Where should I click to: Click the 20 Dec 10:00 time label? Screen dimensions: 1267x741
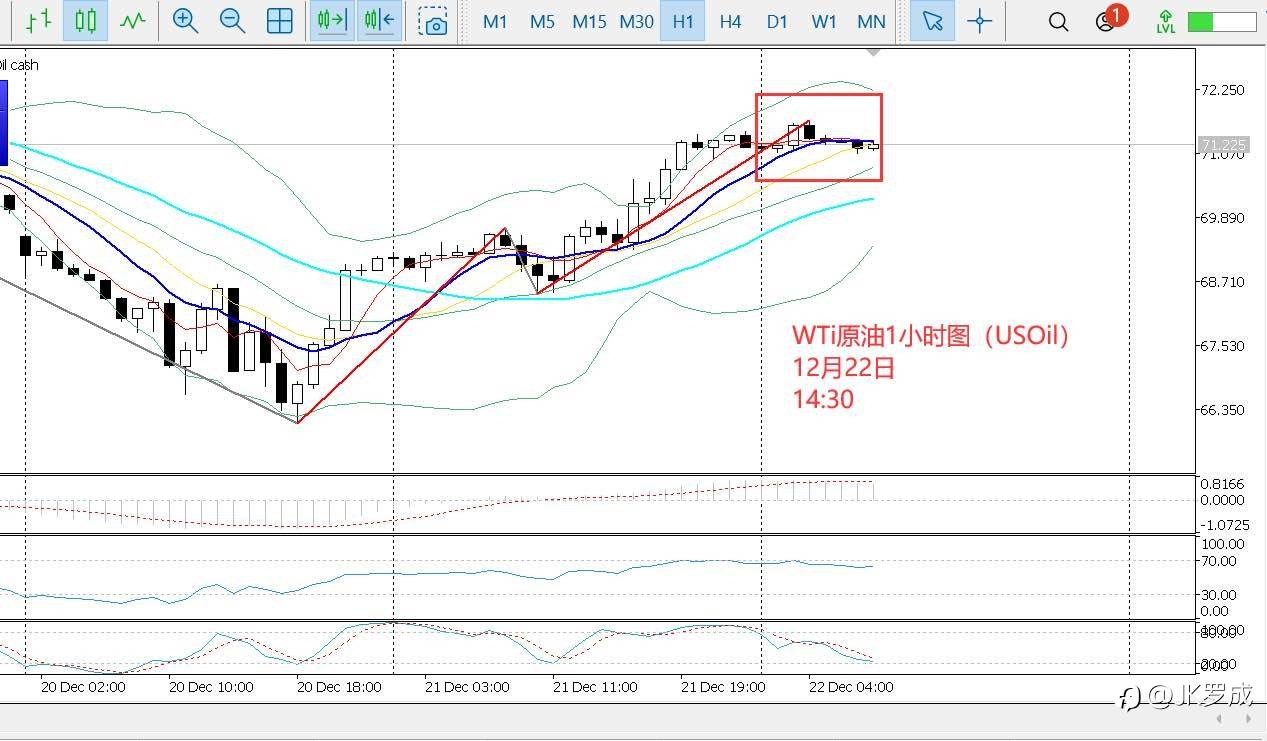click(211, 687)
